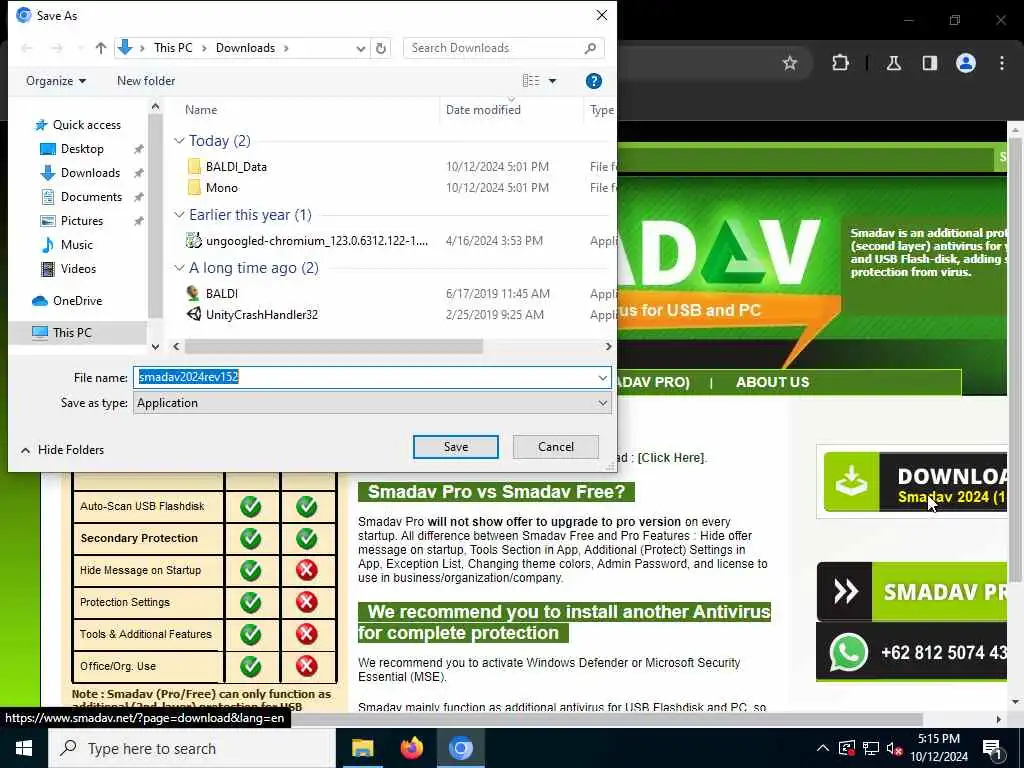Go to Desktop in the navigation pane
This screenshot has width=1024, height=768.
coord(82,149)
